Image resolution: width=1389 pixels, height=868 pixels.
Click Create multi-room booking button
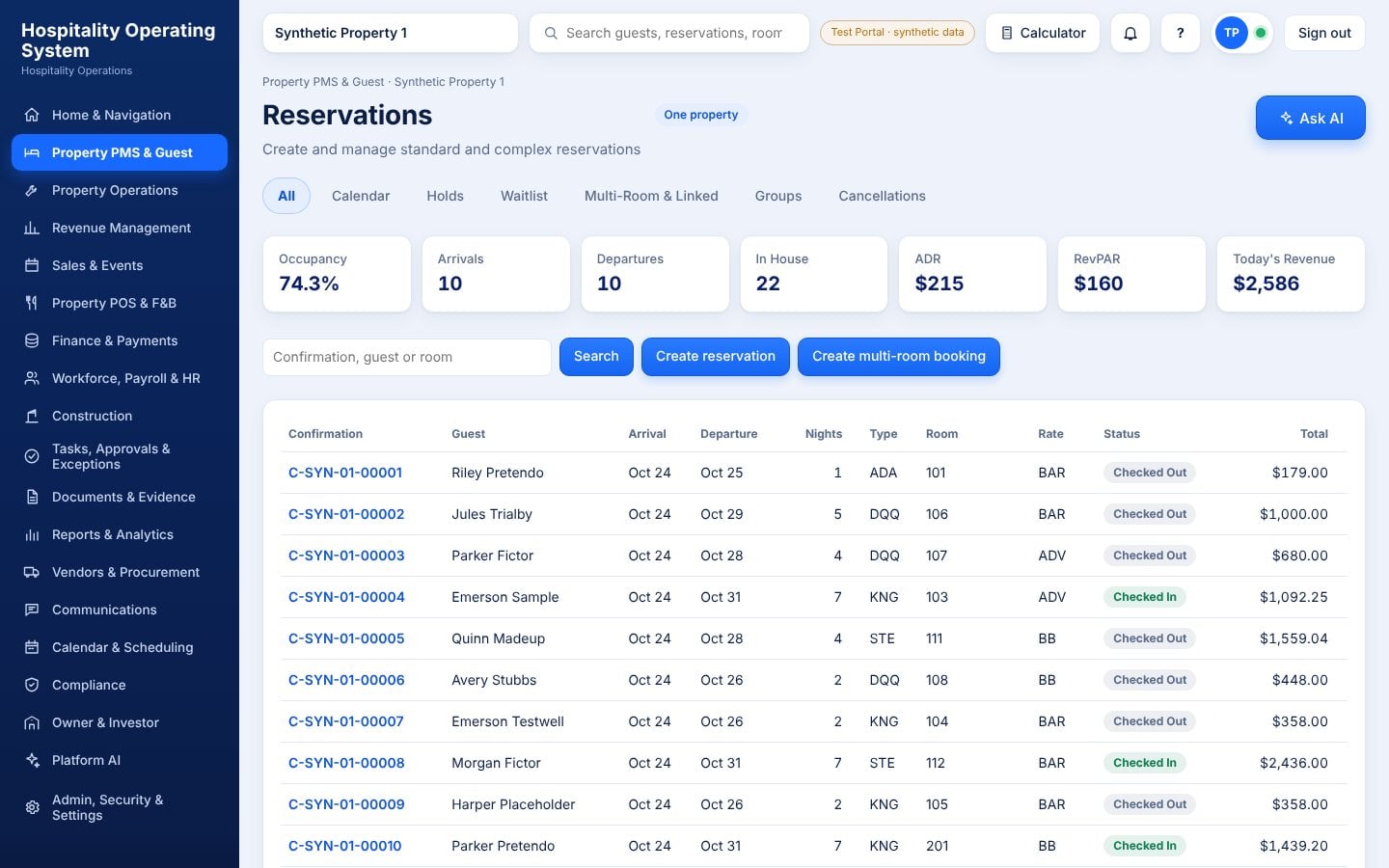(899, 357)
